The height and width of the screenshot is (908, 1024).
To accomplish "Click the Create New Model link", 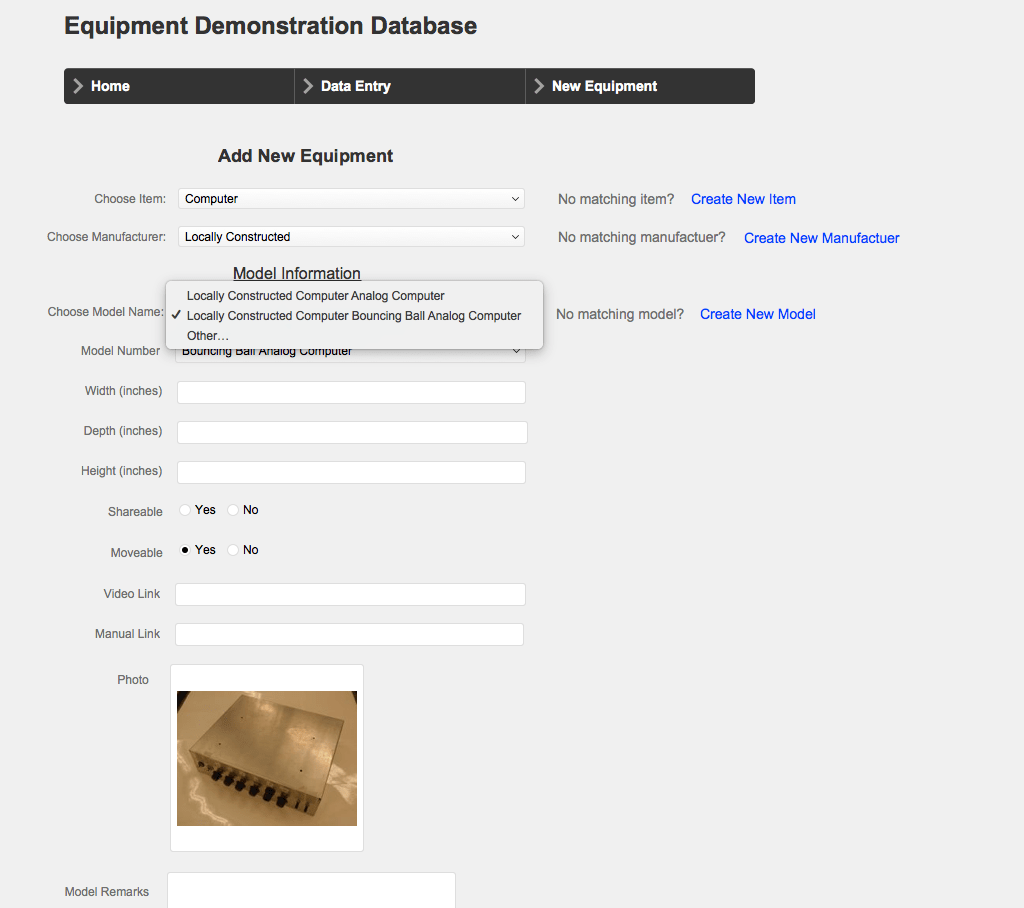I will [x=757, y=314].
